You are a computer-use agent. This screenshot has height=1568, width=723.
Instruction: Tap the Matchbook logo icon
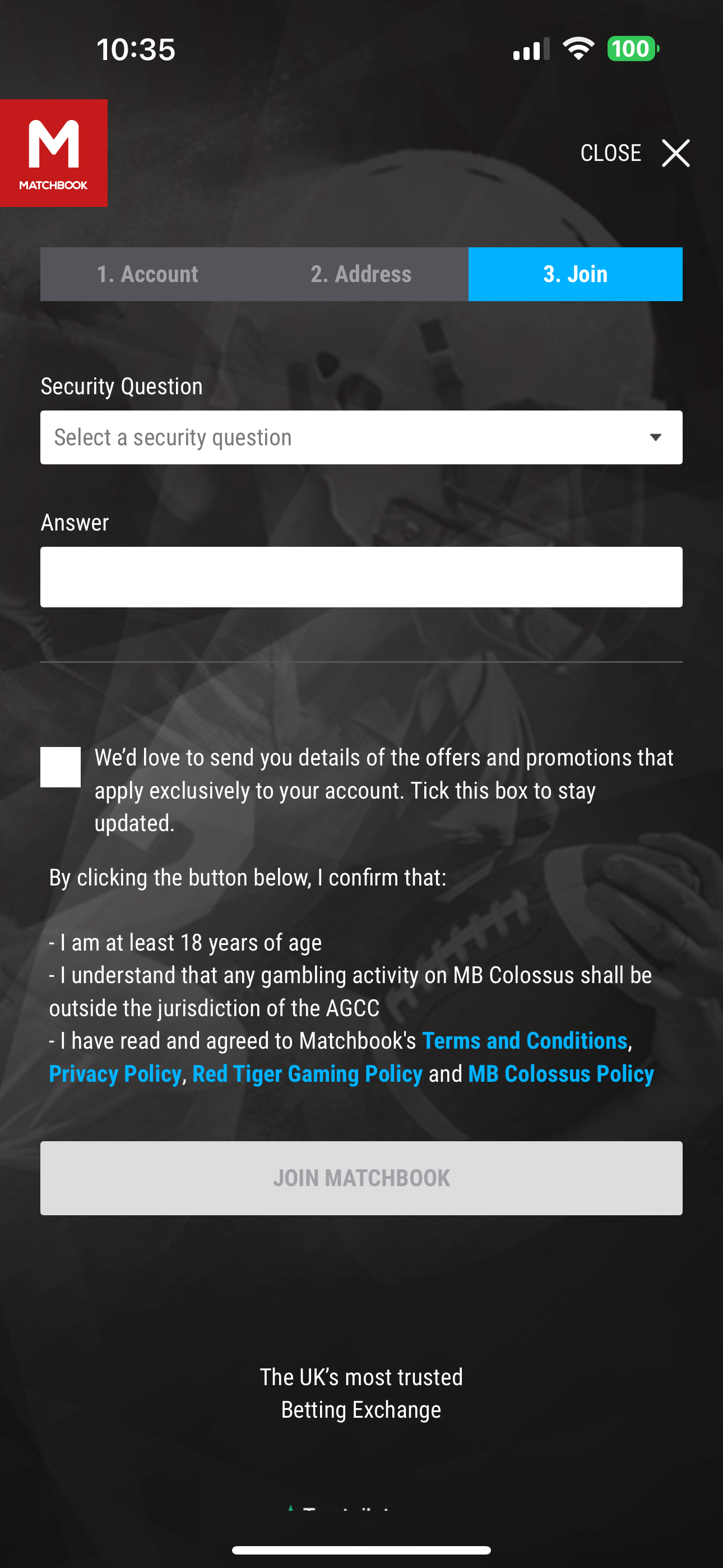coord(54,153)
